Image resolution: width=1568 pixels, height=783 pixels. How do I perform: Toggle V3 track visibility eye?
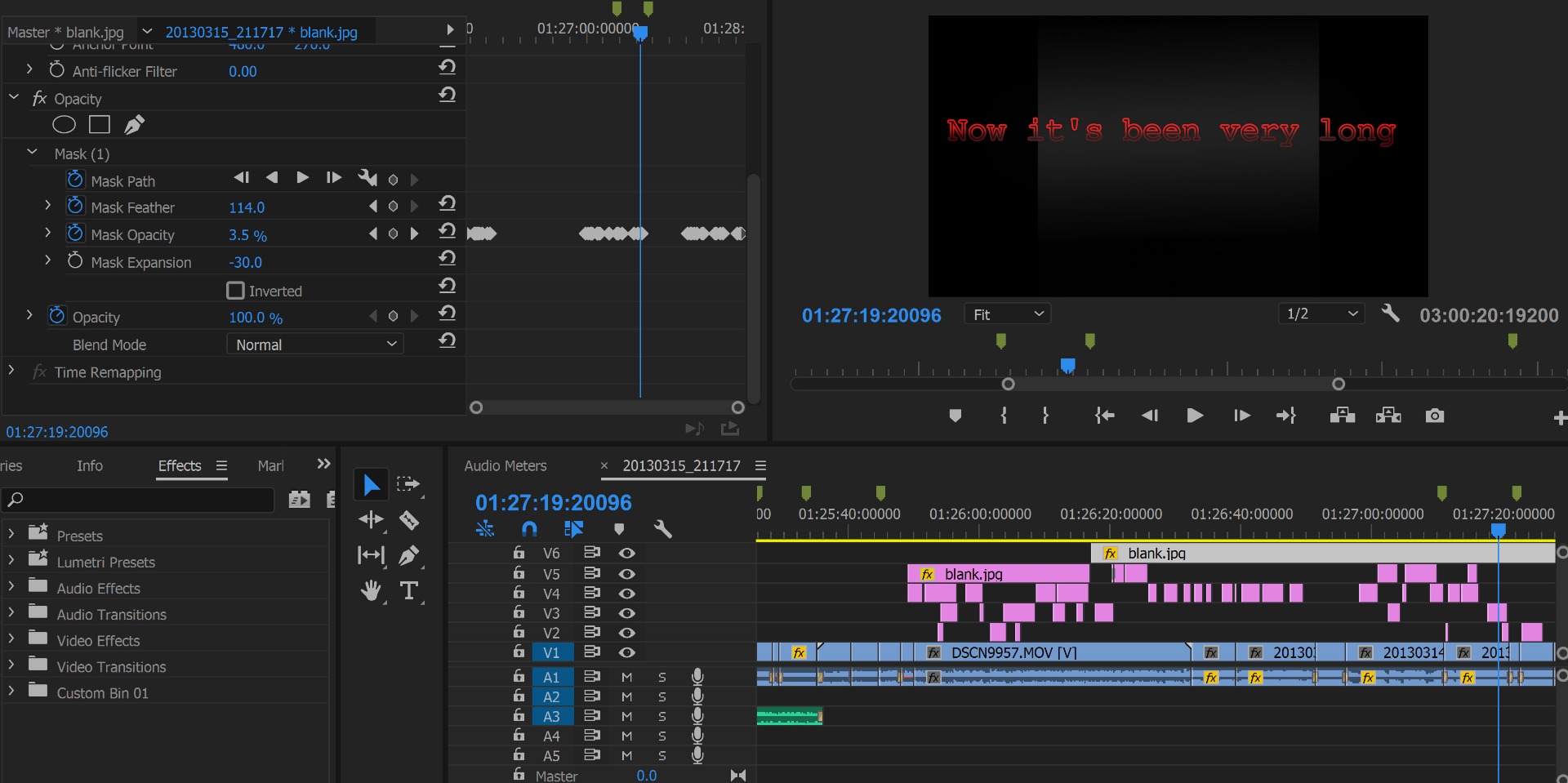tap(627, 613)
